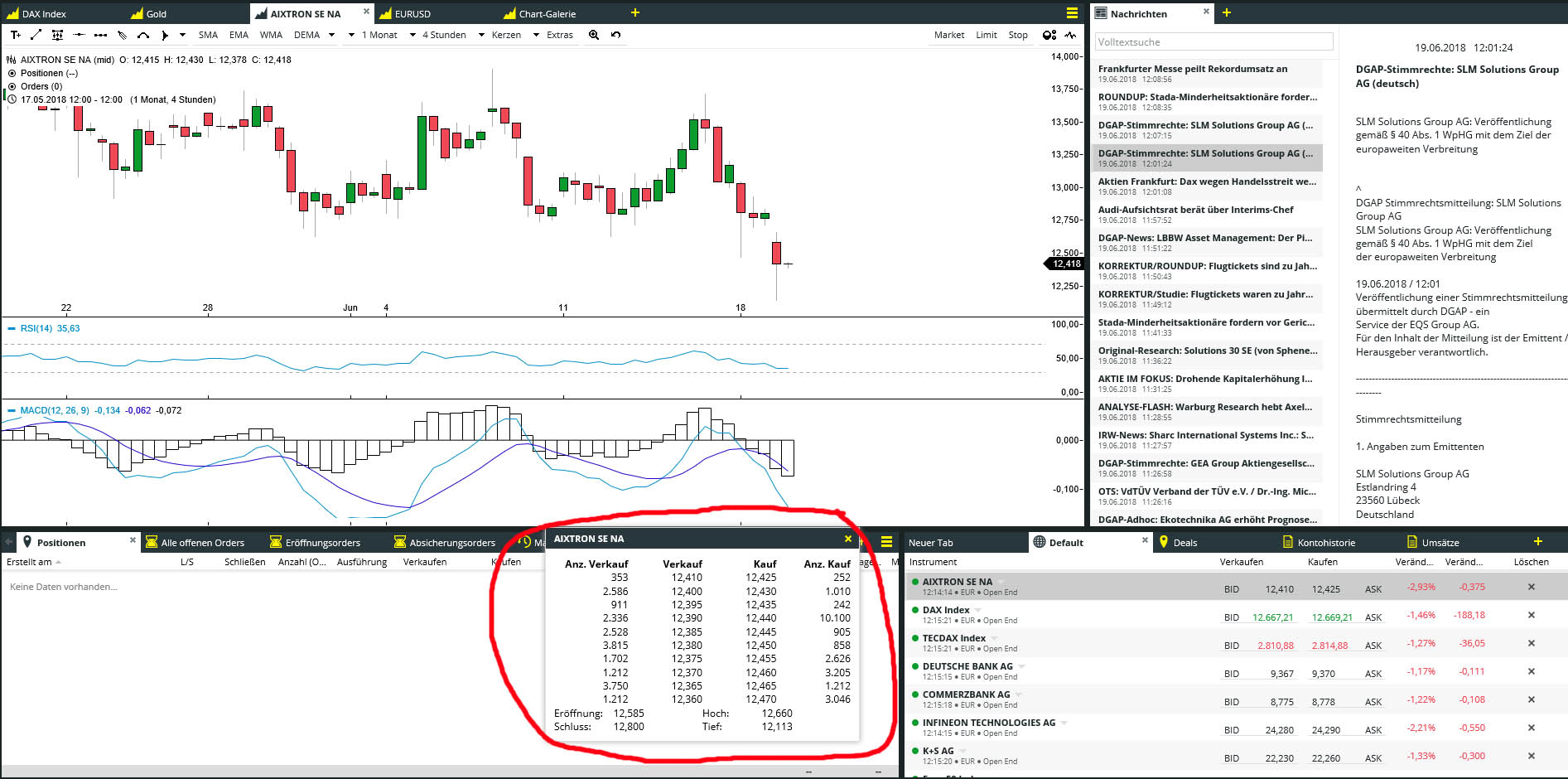Image resolution: width=1568 pixels, height=779 pixels.
Task: Click the indicator wave icon in chart toolbar
Action: (x=1070, y=35)
